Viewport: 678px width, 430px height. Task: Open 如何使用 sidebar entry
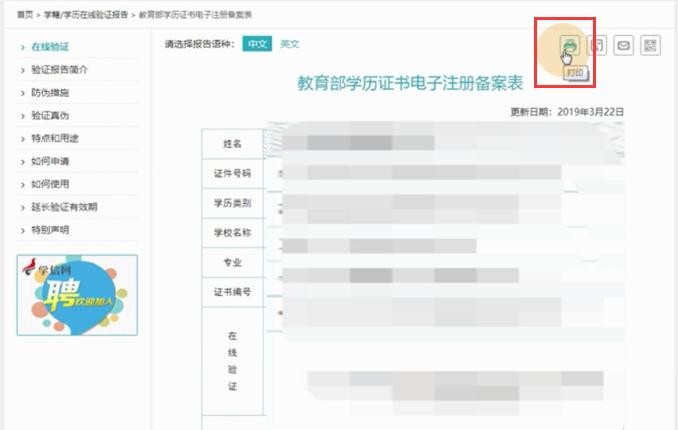(50, 184)
